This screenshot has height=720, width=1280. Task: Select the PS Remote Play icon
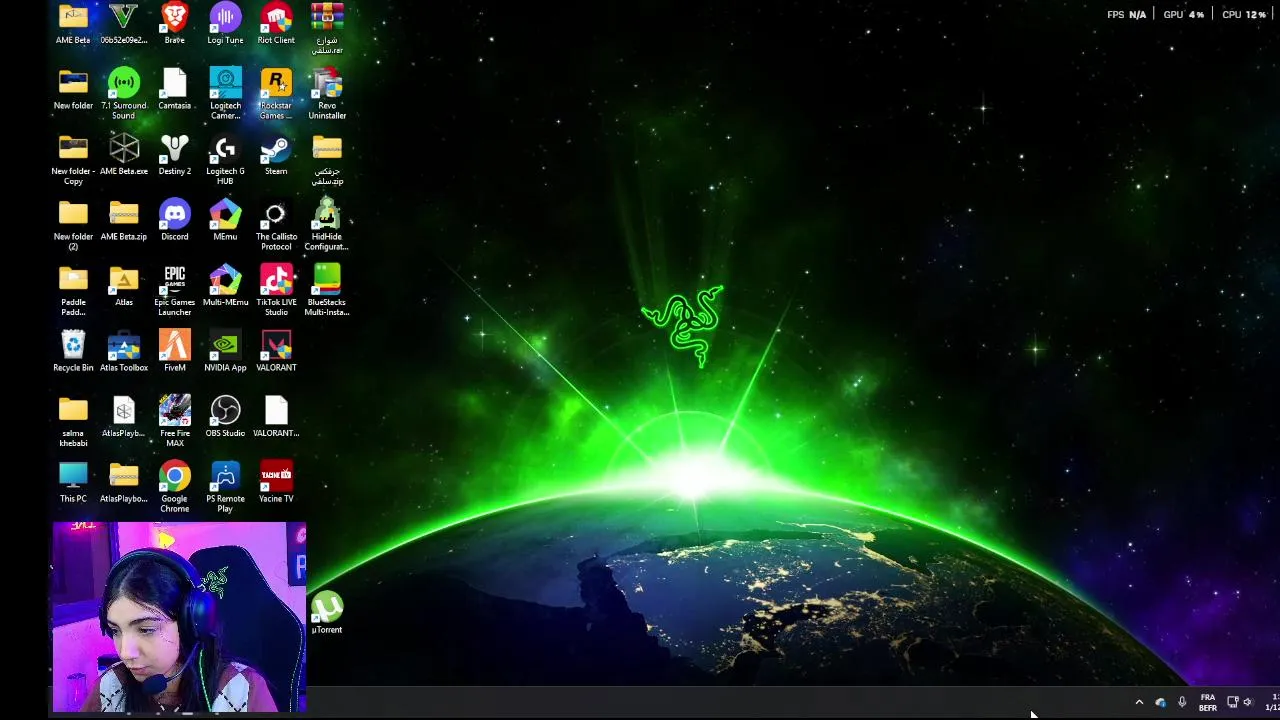click(225, 487)
